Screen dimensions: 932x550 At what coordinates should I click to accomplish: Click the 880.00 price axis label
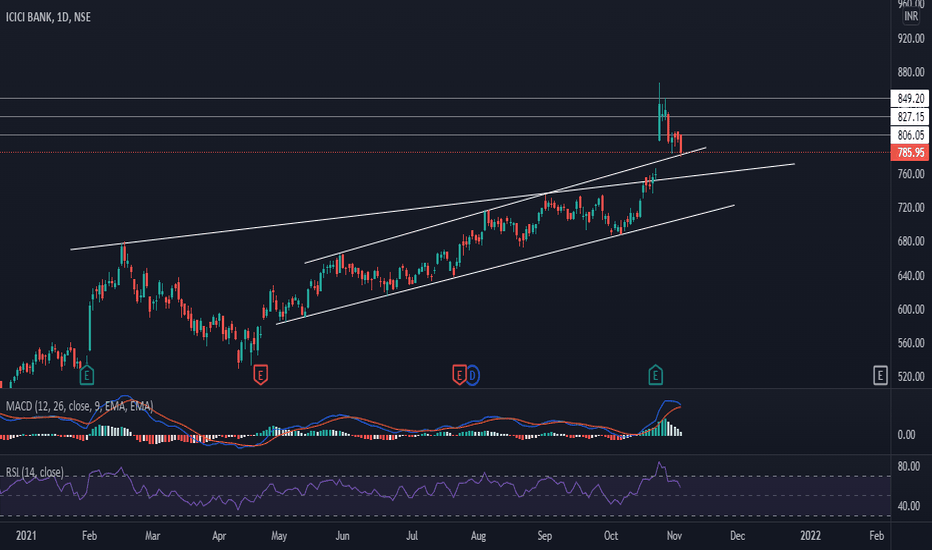tap(911, 73)
